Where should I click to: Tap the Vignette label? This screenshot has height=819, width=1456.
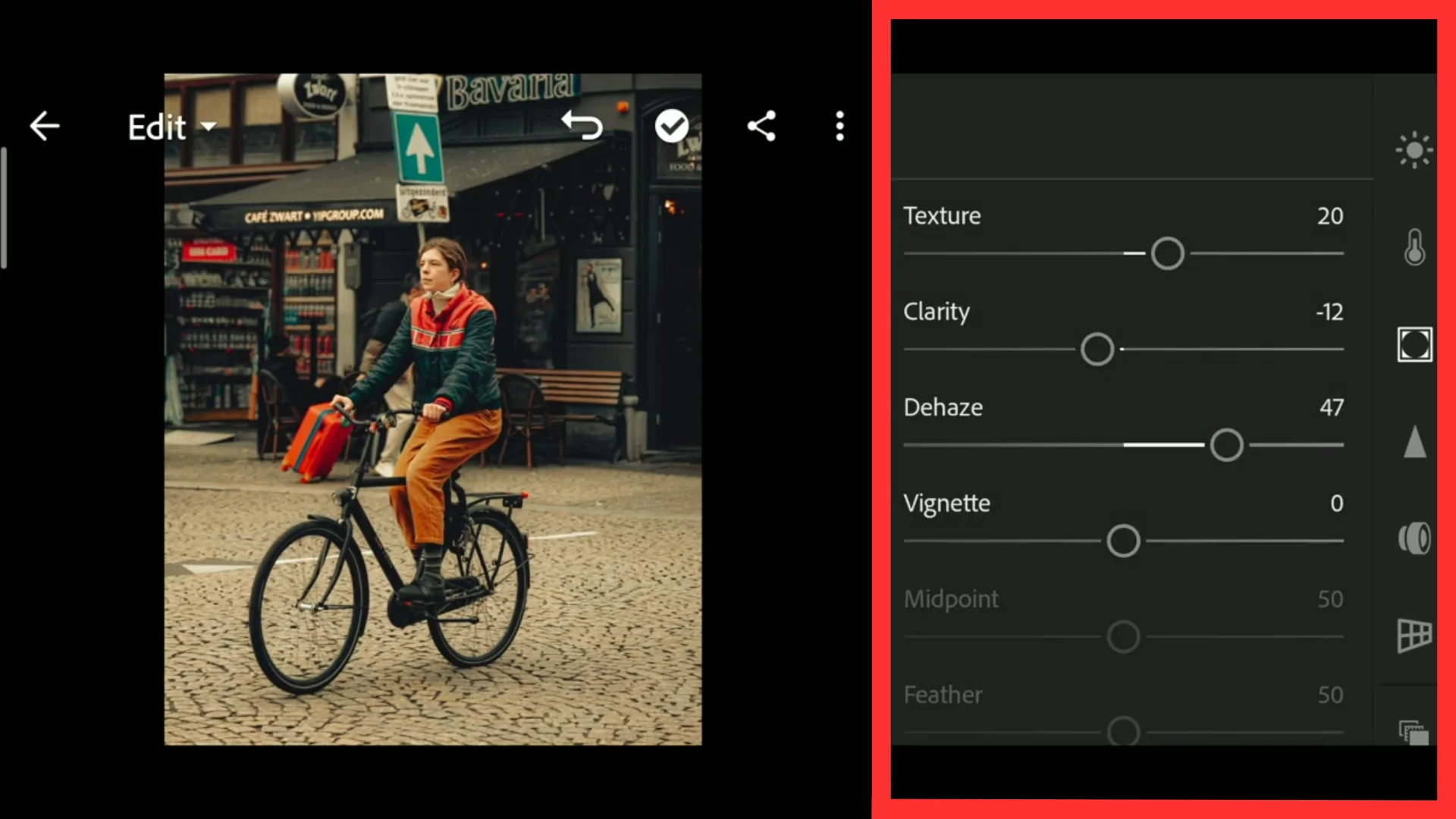pos(946,504)
